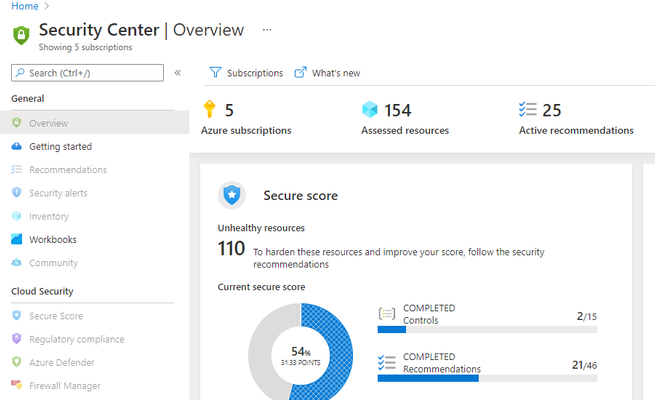The height and width of the screenshot is (400, 655).
Task: Open Security alerts in the sidebar
Action: [x=58, y=193]
